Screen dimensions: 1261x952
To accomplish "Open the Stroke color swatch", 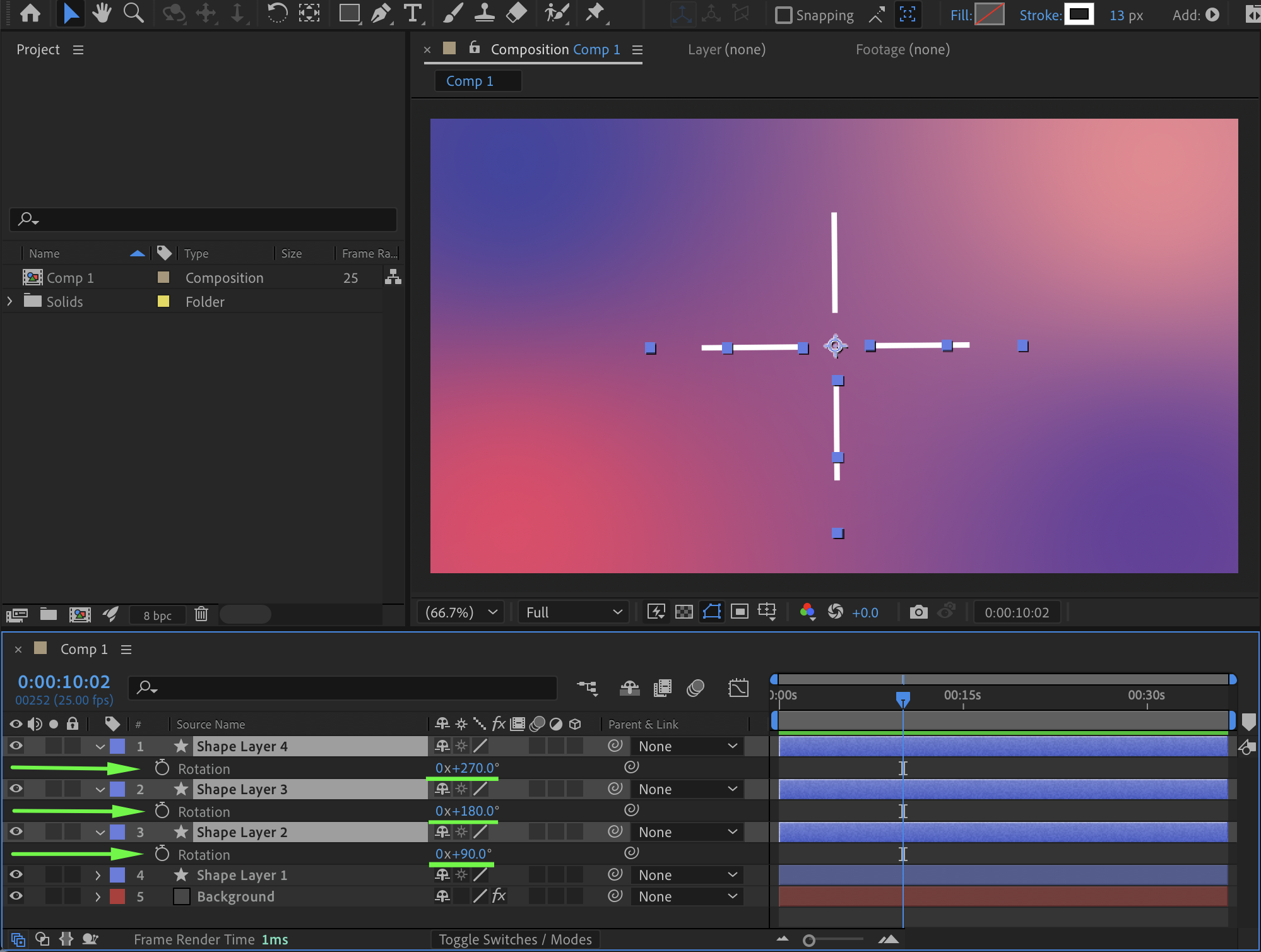I will point(1079,15).
